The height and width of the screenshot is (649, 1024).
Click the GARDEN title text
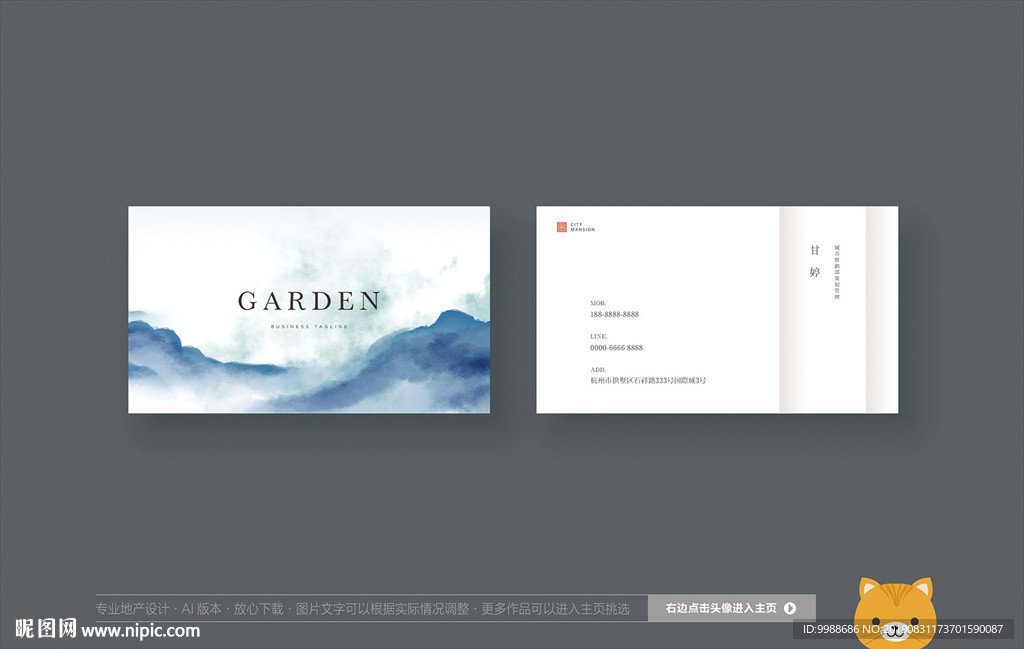pyautogui.click(x=309, y=301)
